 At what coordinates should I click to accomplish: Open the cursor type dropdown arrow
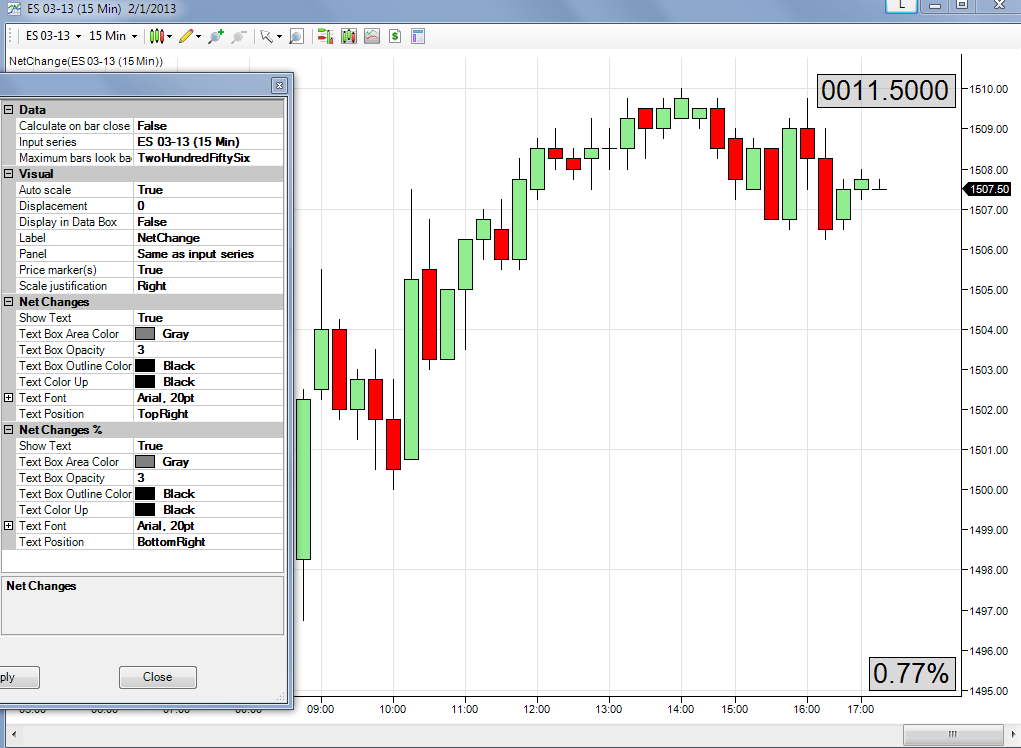[x=279, y=36]
